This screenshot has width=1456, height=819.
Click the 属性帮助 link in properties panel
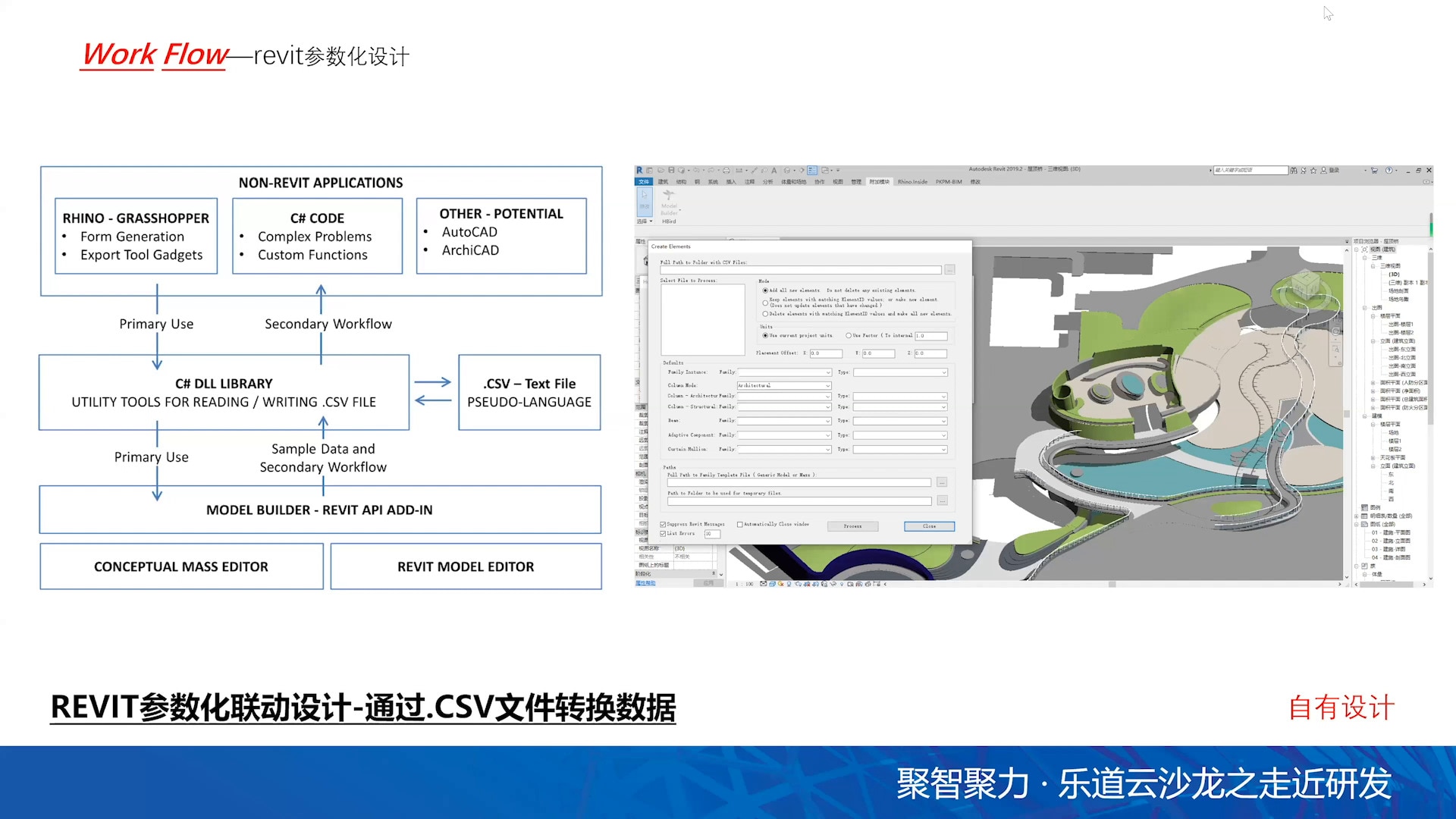[x=645, y=583]
